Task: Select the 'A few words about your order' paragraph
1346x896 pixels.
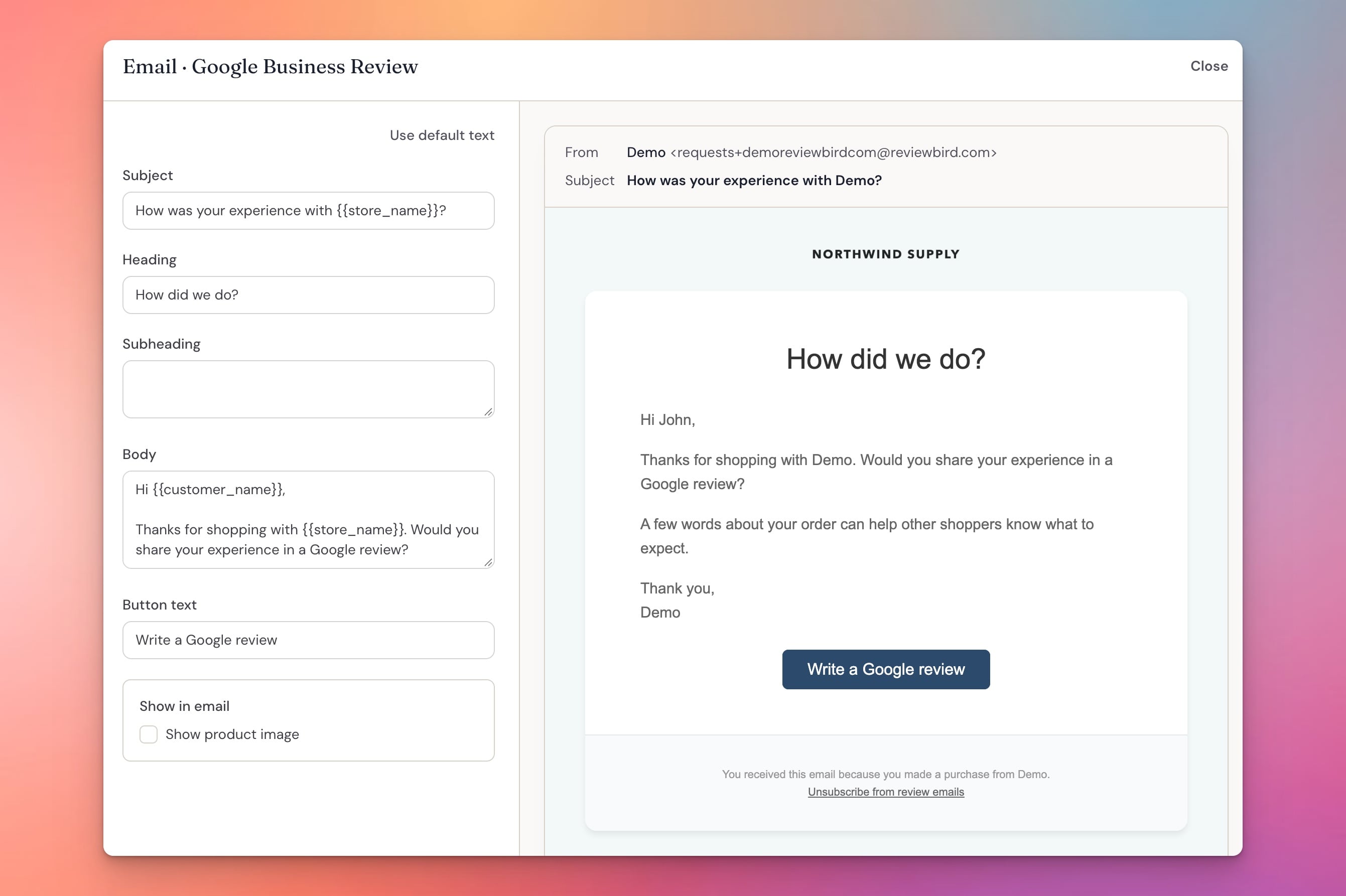Action: pos(867,536)
